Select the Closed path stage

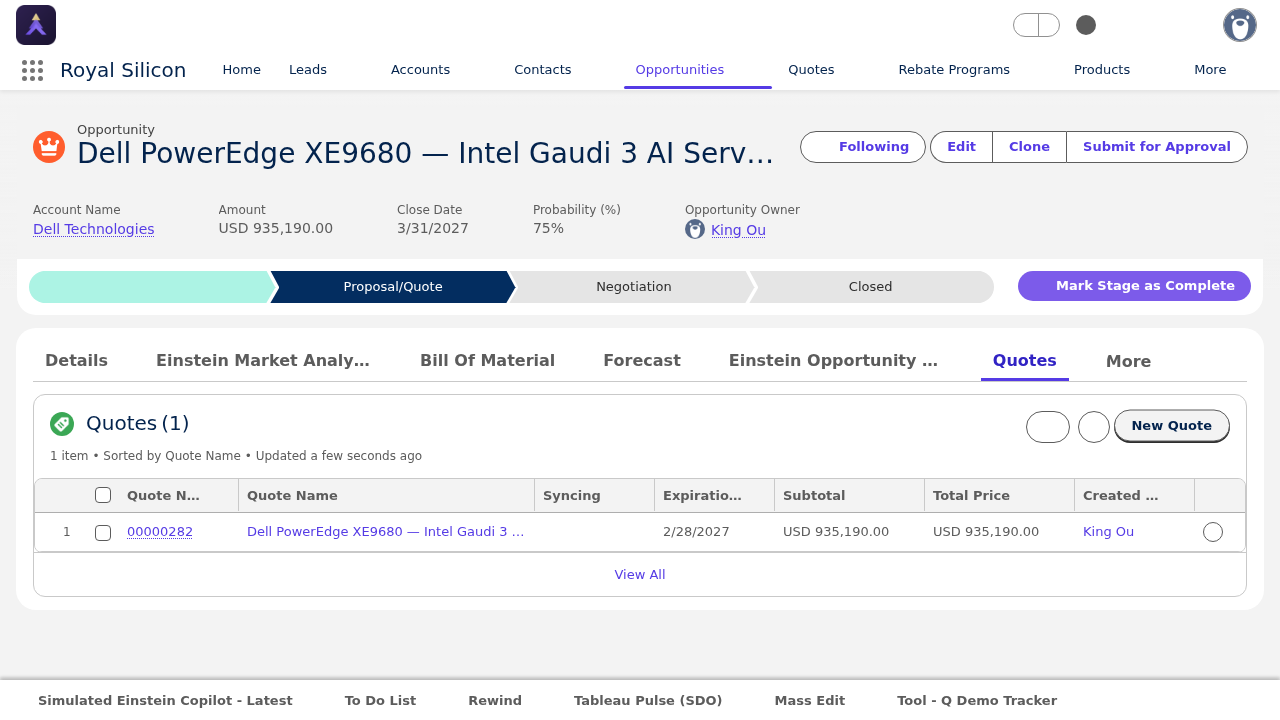[871, 287]
